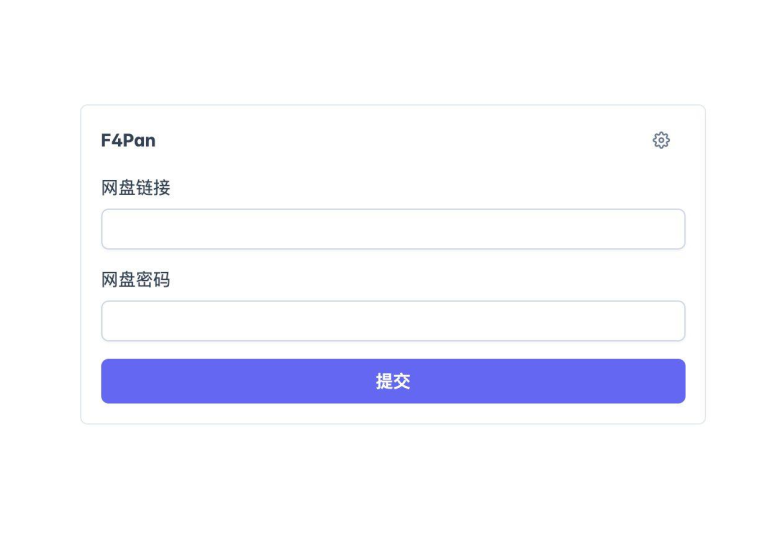Activate the field below 网盘链接
775x550 pixels.
point(393,229)
